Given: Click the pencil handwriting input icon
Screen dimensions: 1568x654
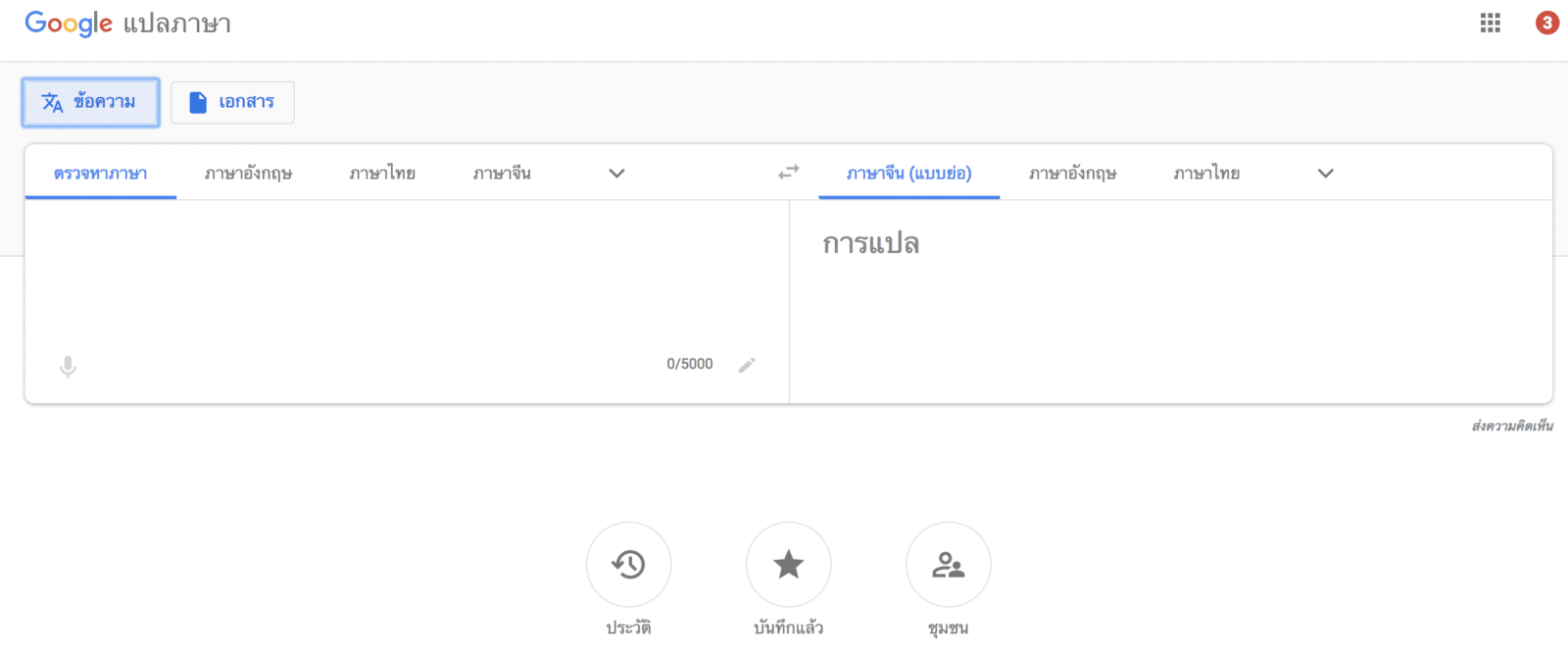Looking at the screenshot, I should click(x=747, y=365).
